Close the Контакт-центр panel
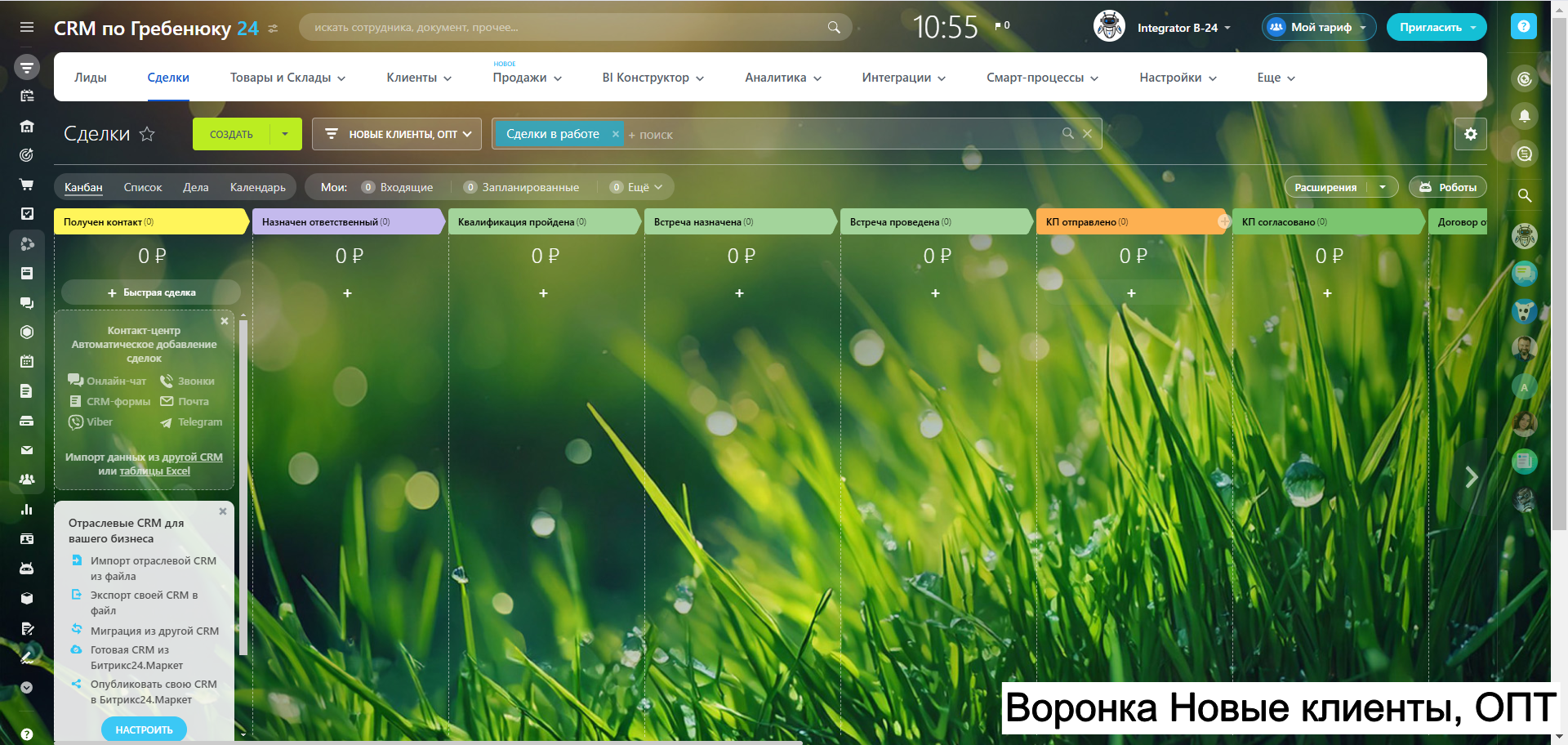Image resolution: width=1568 pixels, height=745 pixels. (x=225, y=321)
